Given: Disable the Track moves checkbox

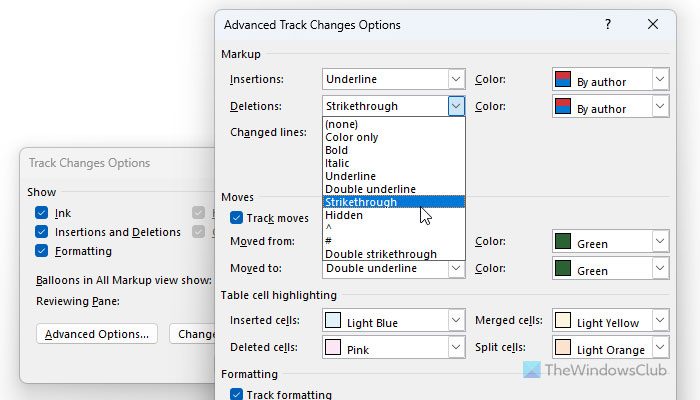Looking at the screenshot, I should tap(237, 217).
